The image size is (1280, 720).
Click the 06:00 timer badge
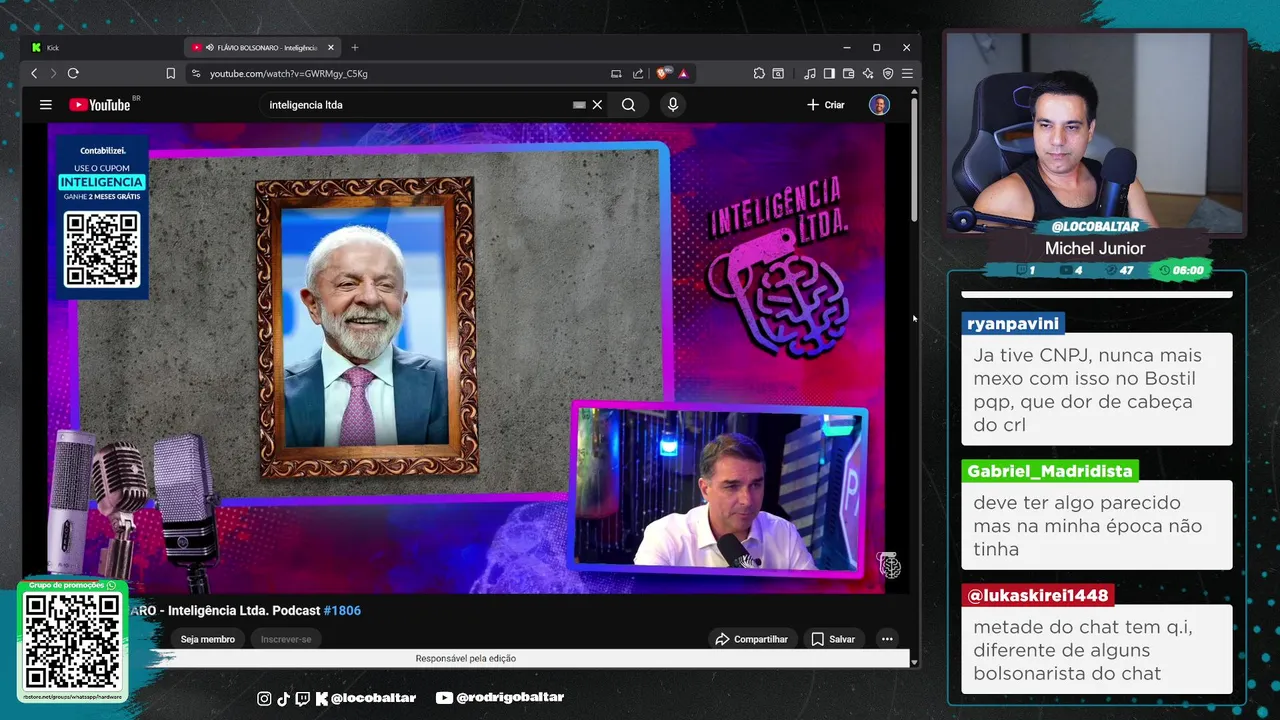1181,270
